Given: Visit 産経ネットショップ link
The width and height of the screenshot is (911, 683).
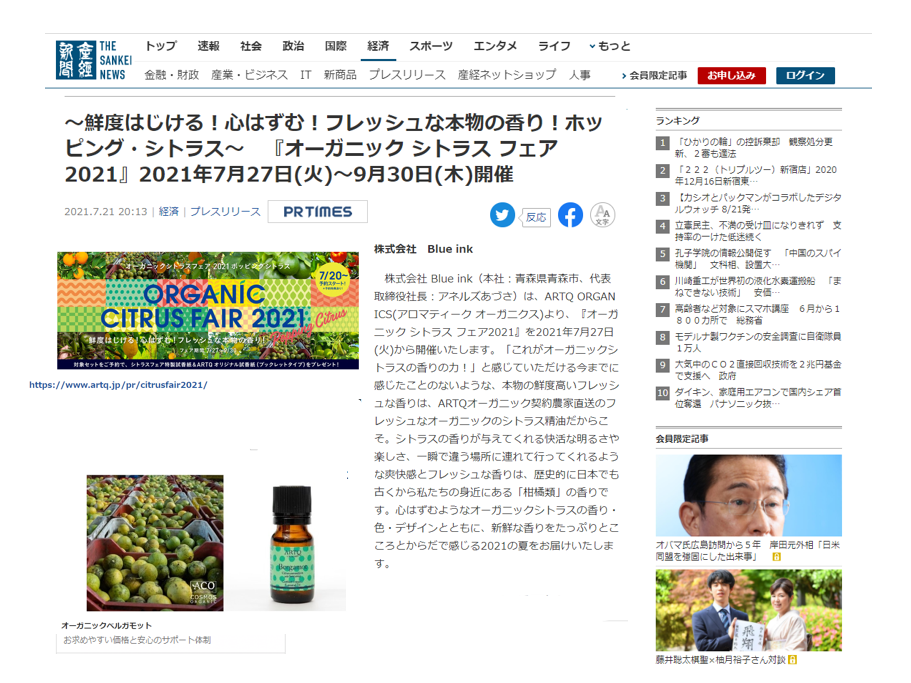Looking at the screenshot, I should click(507, 75).
